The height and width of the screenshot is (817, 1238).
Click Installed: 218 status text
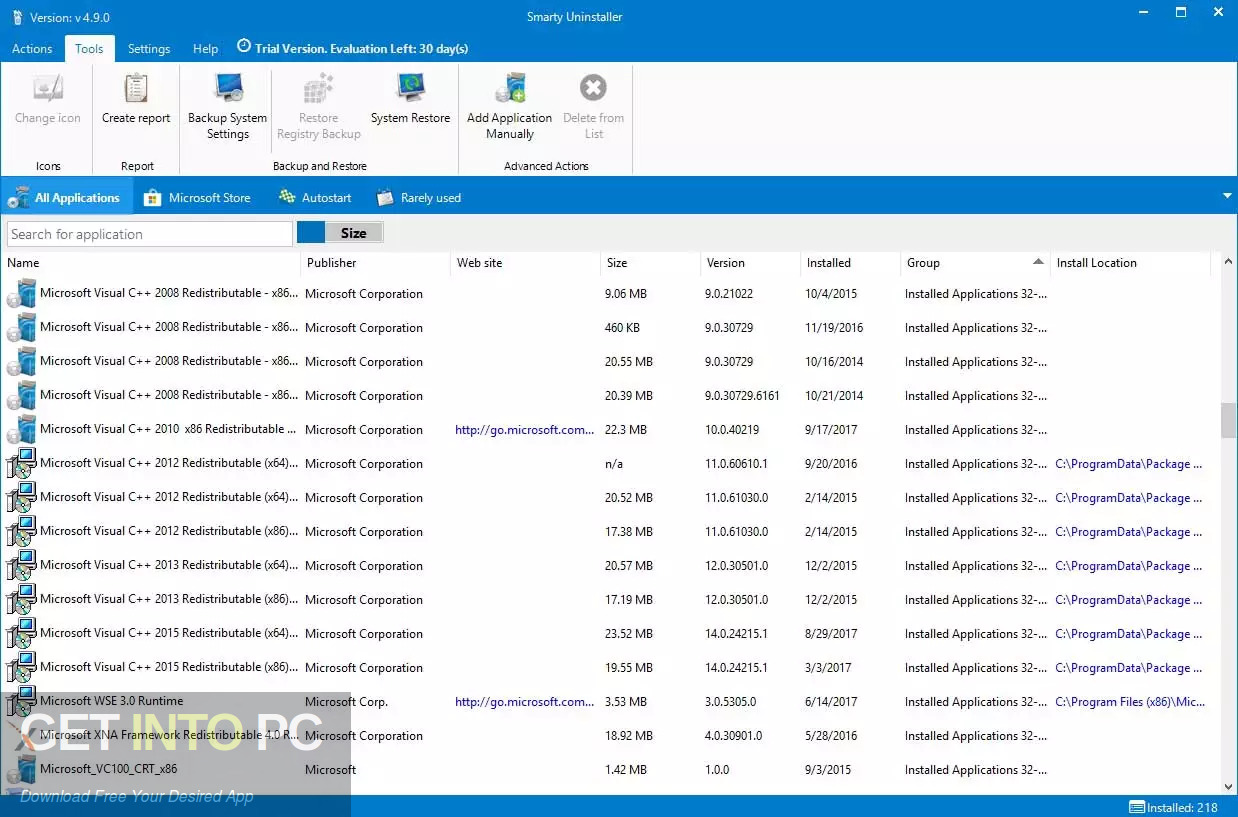[1183, 807]
